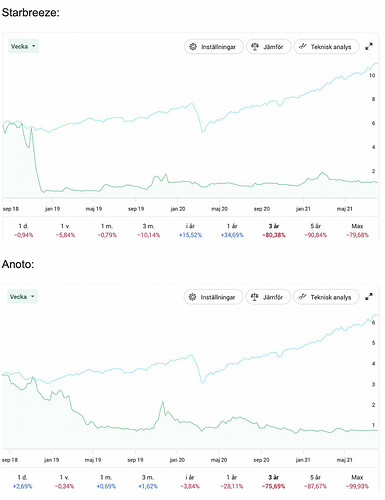Open Teknisk analys for Anoto
Image resolution: width=385 pixels, height=500 pixels.
[326, 297]
